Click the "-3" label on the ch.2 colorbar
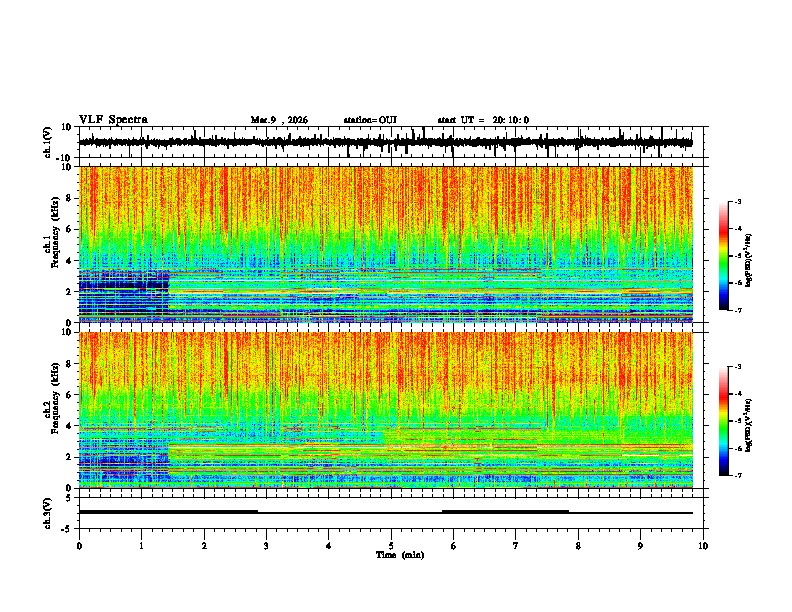 (x=737, y=367)
